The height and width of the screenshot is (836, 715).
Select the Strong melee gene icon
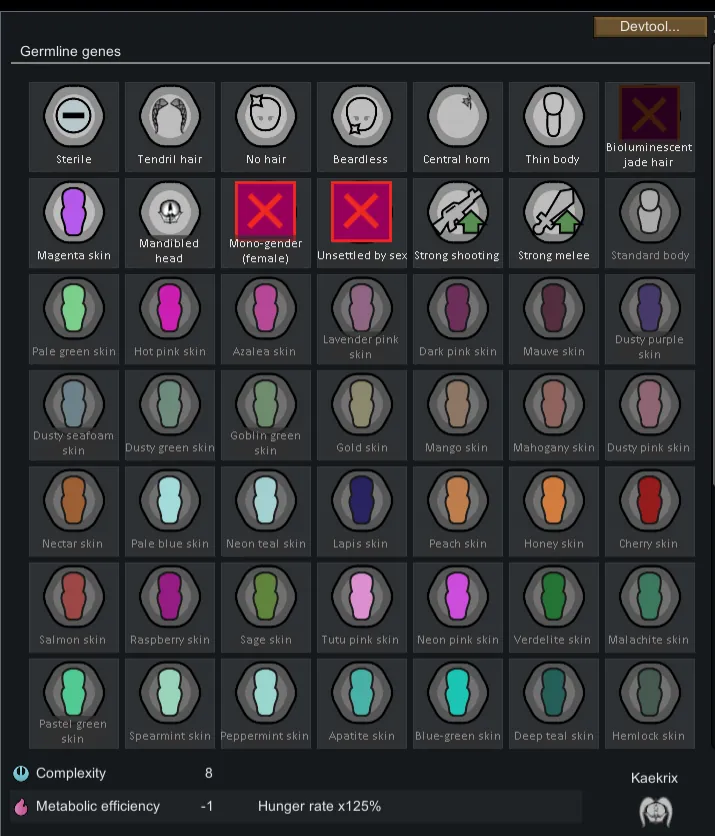(553, 212)
